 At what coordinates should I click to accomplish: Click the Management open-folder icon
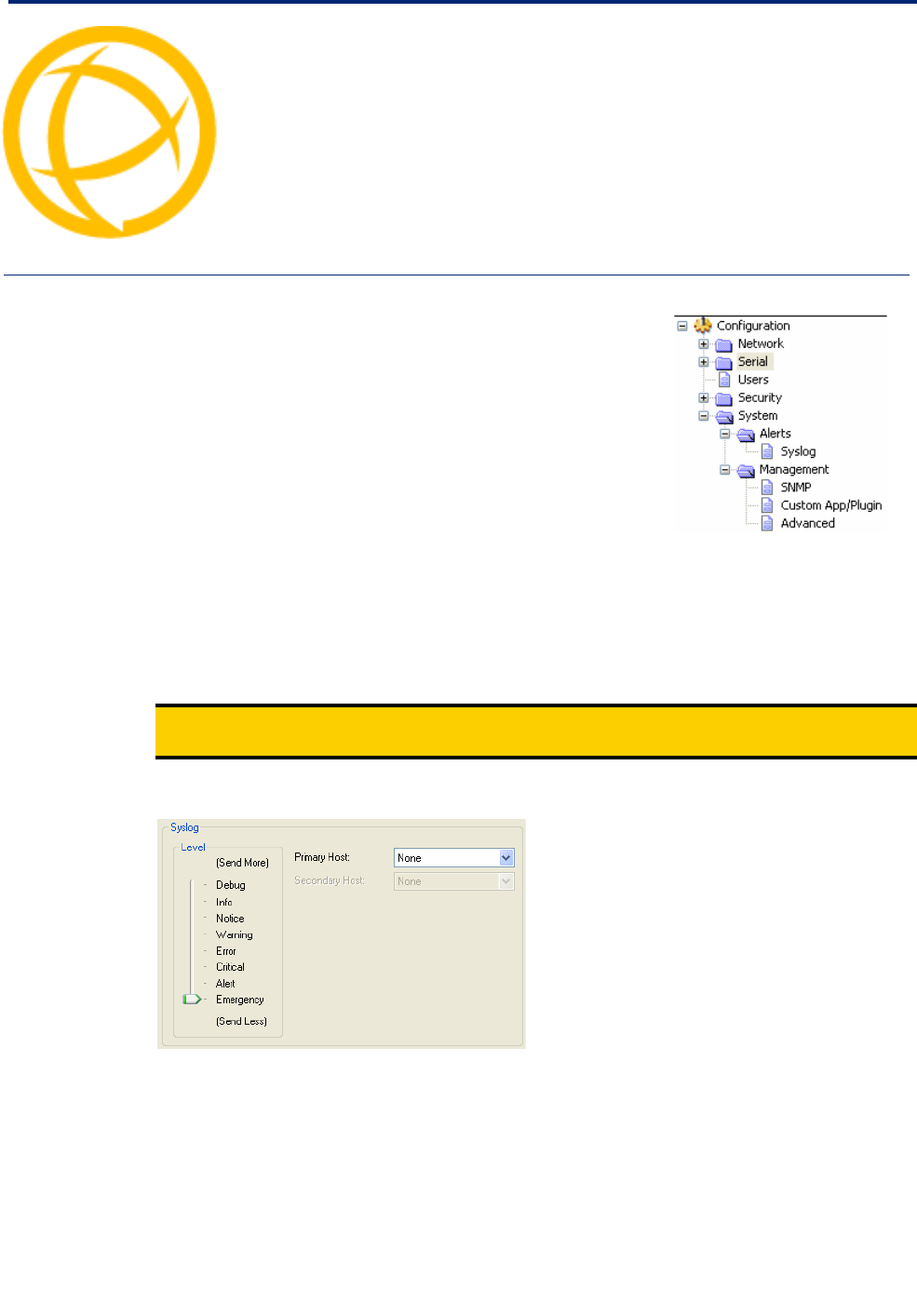746,470
